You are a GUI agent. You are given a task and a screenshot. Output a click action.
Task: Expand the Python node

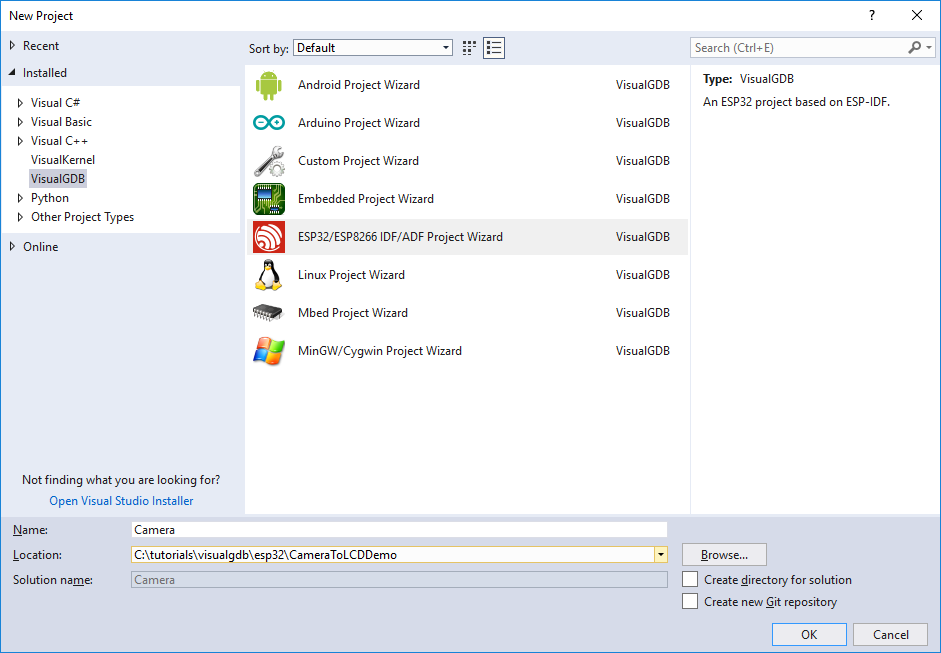20,198
